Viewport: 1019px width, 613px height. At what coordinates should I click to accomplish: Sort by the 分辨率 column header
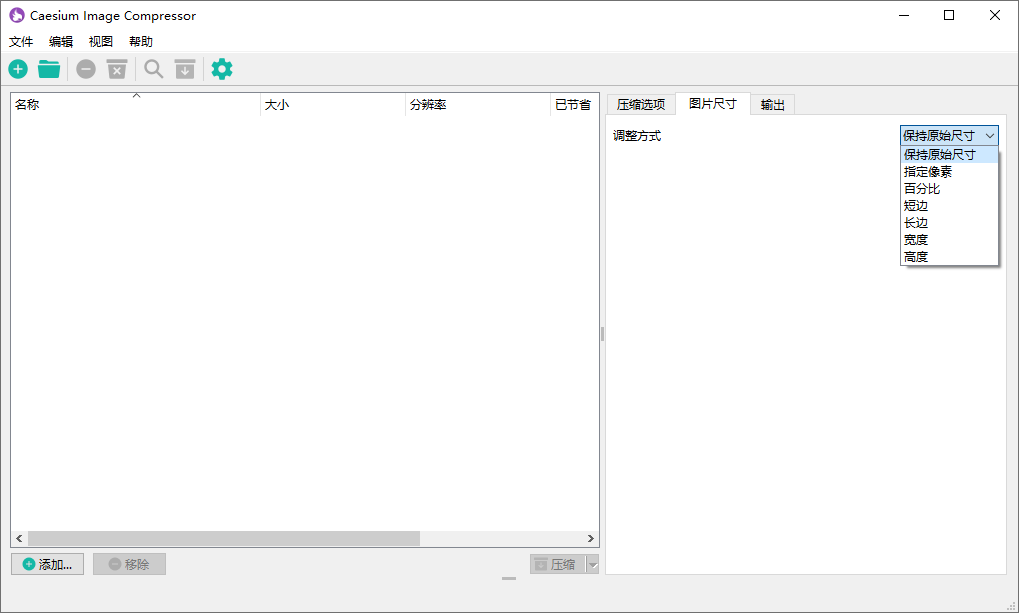[x=478, y=105]
